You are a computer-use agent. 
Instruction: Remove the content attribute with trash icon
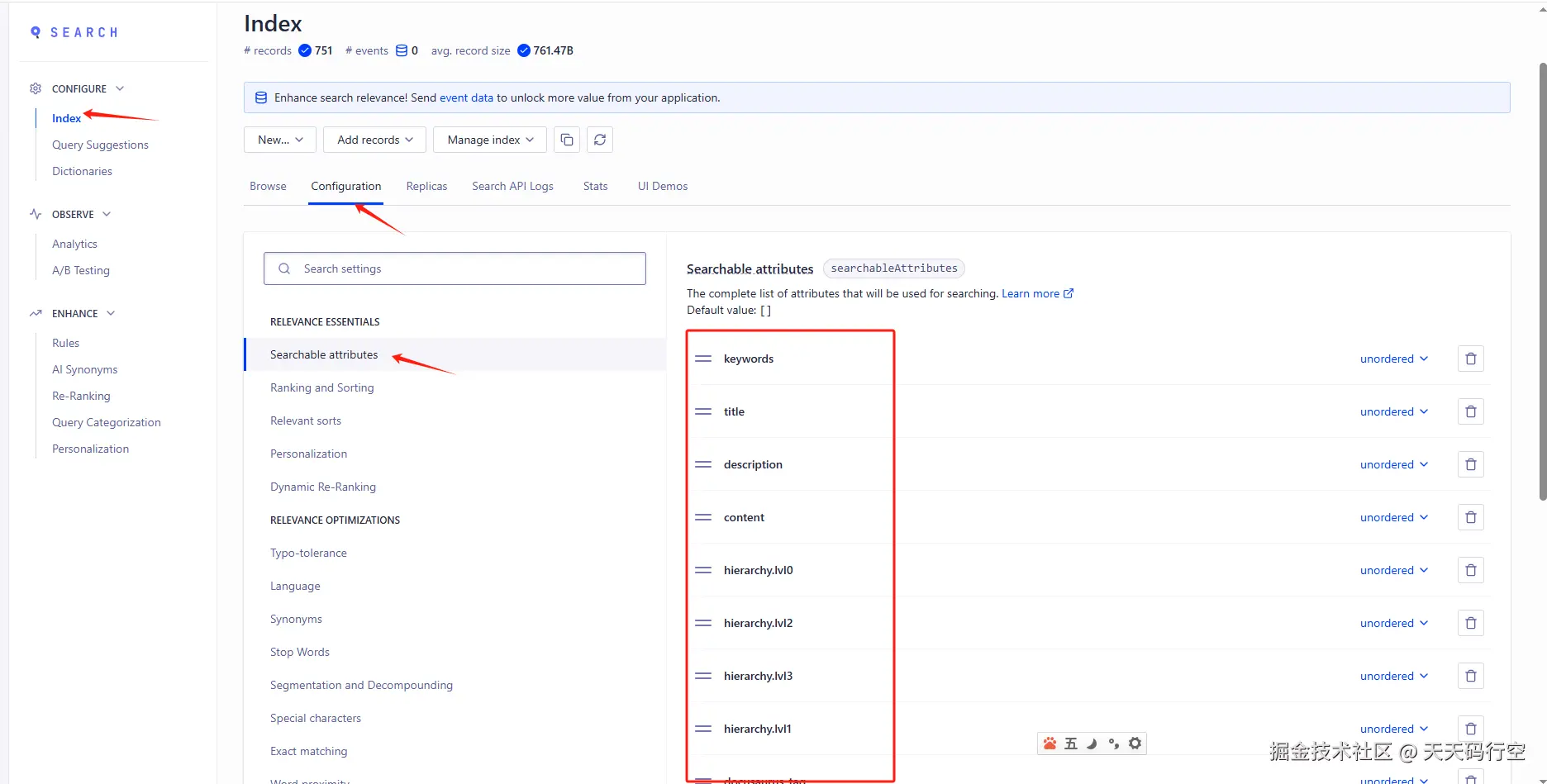[1471, 517]
